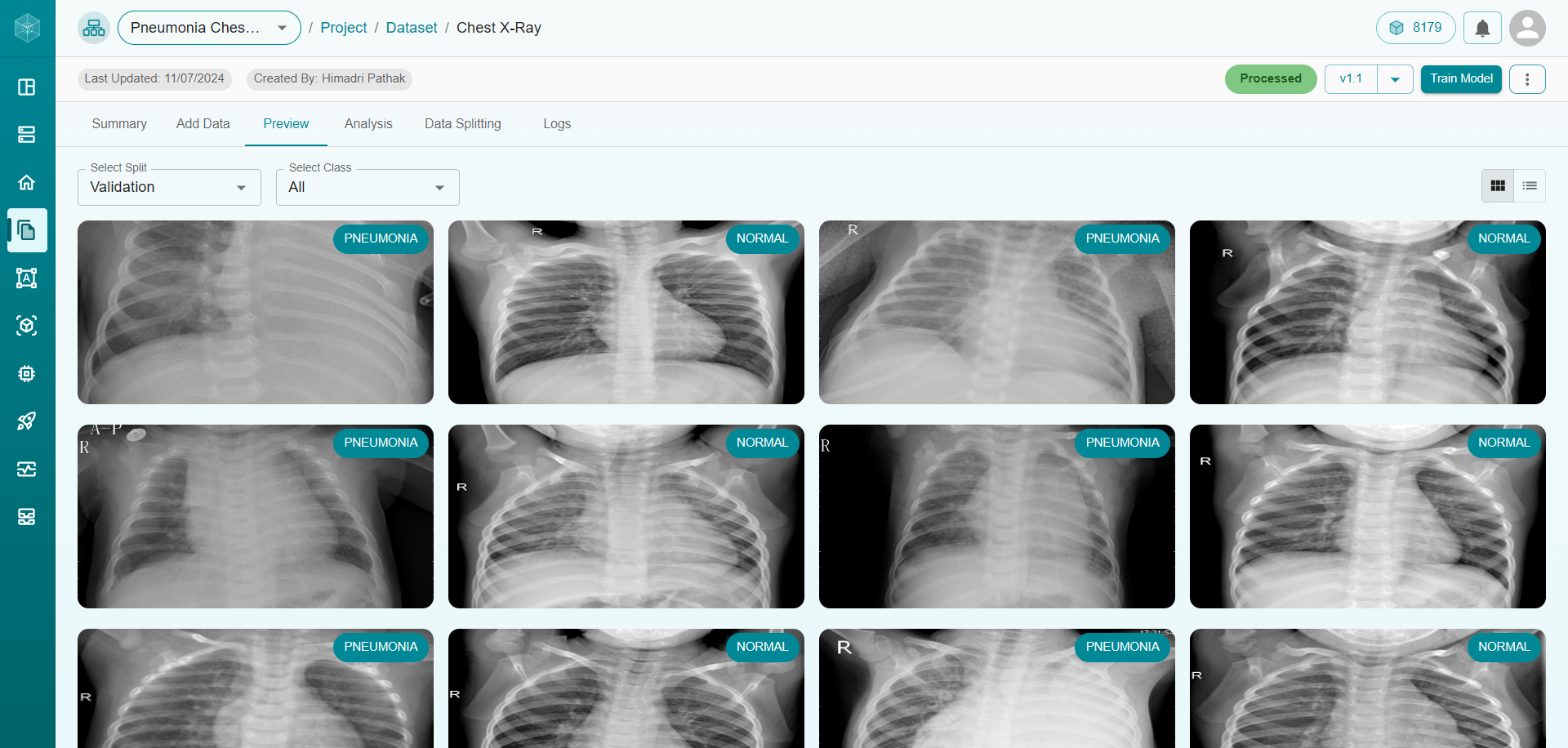Select the Preview tab
Image resolution: width=1568 pixels, height=748 pixels.
(286, 124)
